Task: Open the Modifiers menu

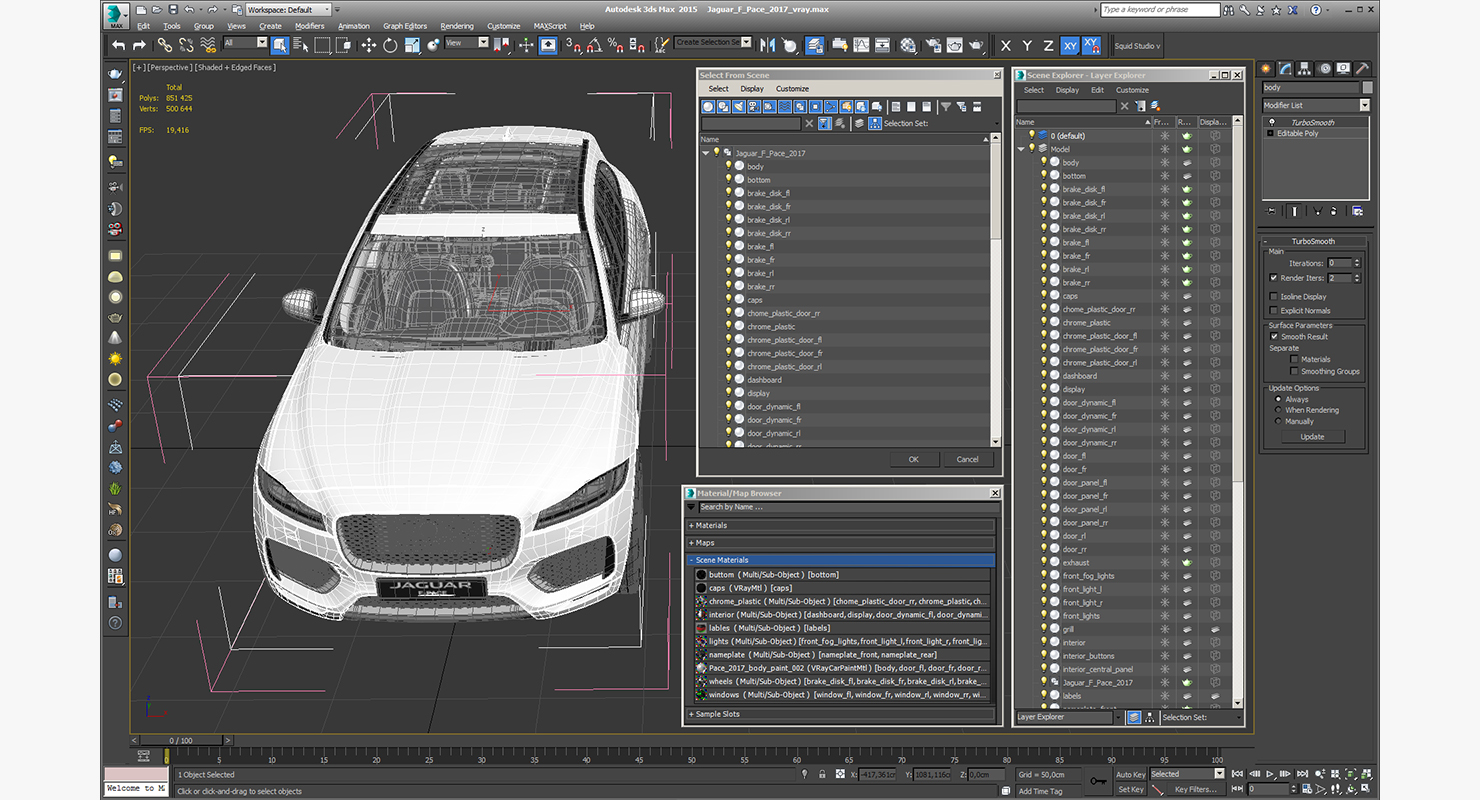Action: (309, 26)
